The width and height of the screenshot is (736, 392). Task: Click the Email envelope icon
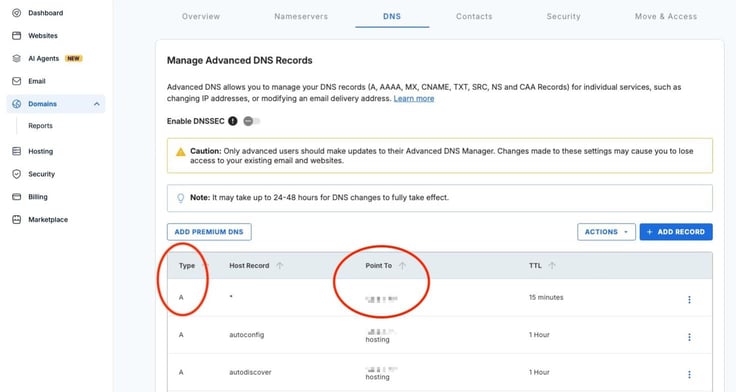coord(16,81)
